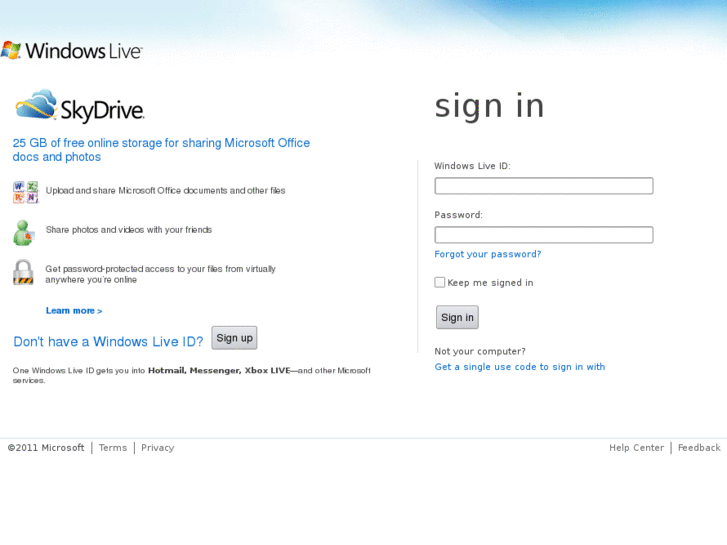
Task: Click the Messenger buddy photos icon
Action: click(x=23, y=232)
